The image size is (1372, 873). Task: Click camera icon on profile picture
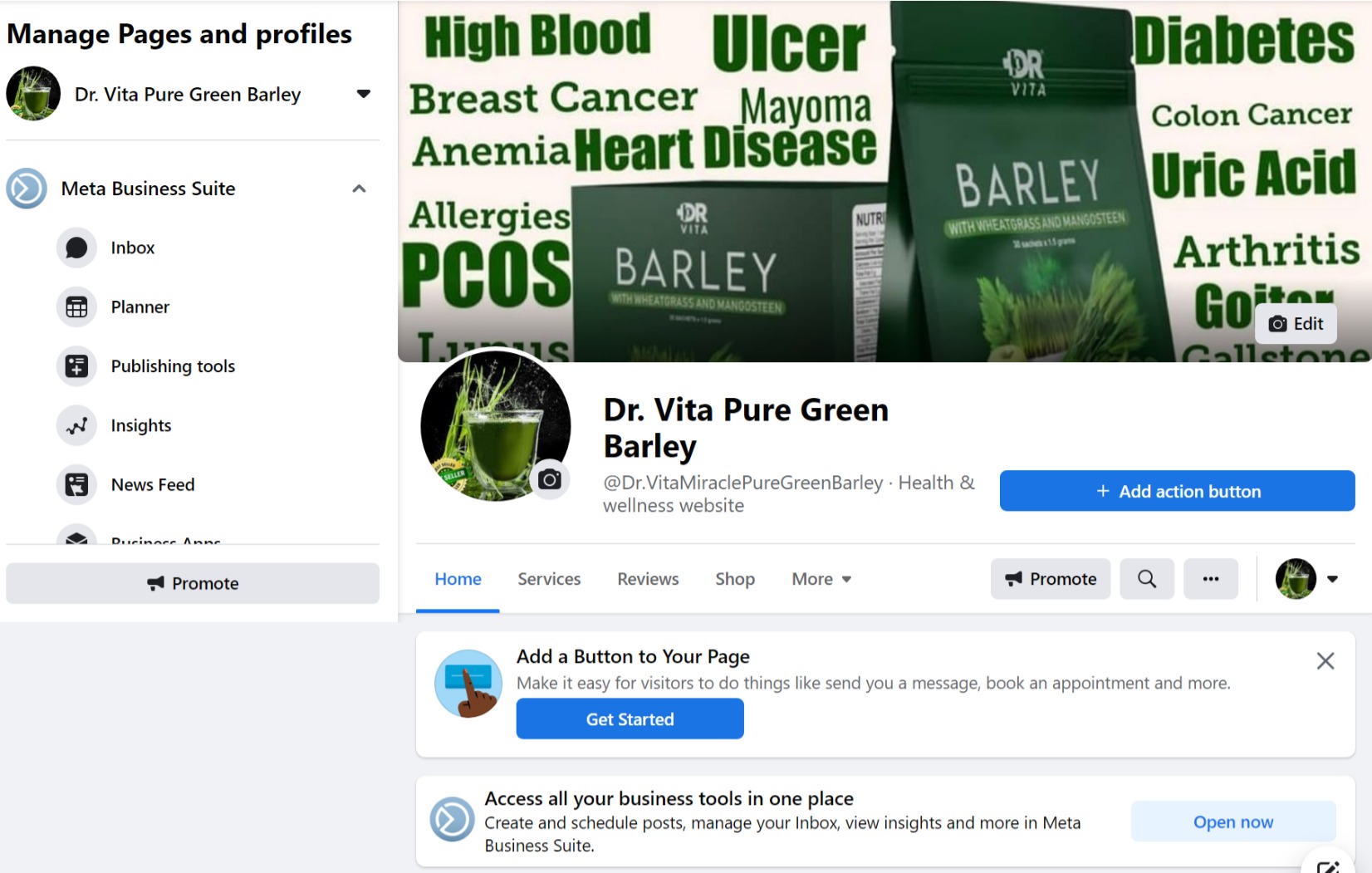[549, 479]
